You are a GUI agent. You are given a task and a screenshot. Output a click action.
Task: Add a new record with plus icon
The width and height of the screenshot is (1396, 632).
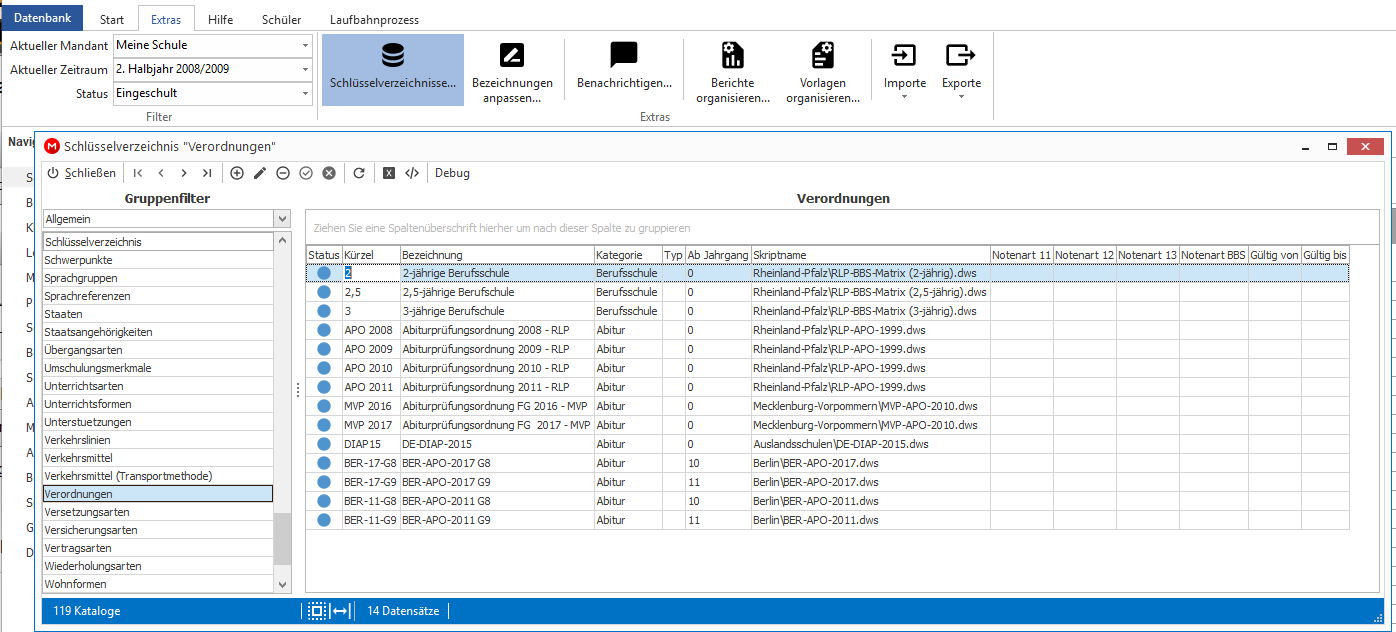(x=237, y=173)
